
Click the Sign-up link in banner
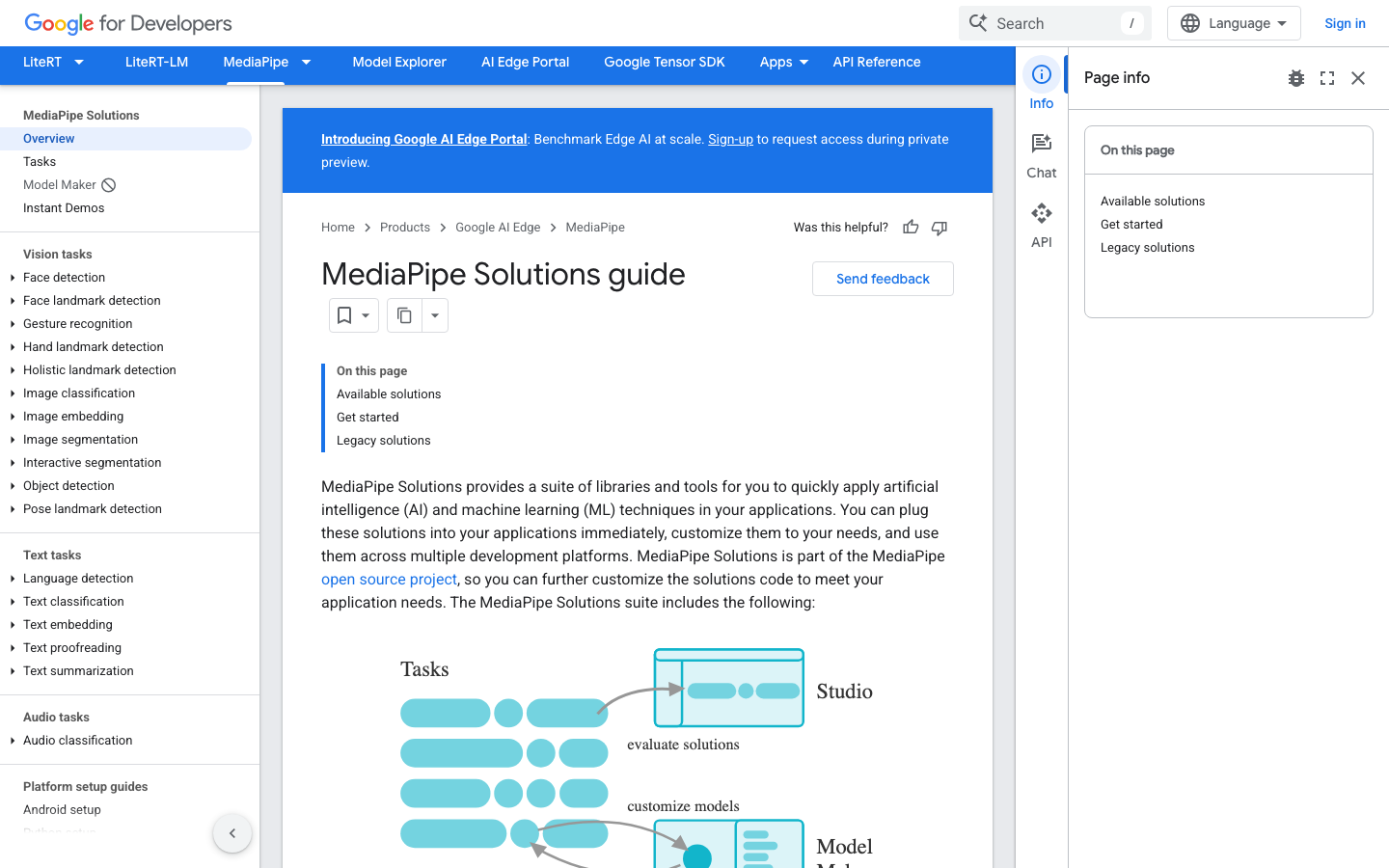(730, 139)
